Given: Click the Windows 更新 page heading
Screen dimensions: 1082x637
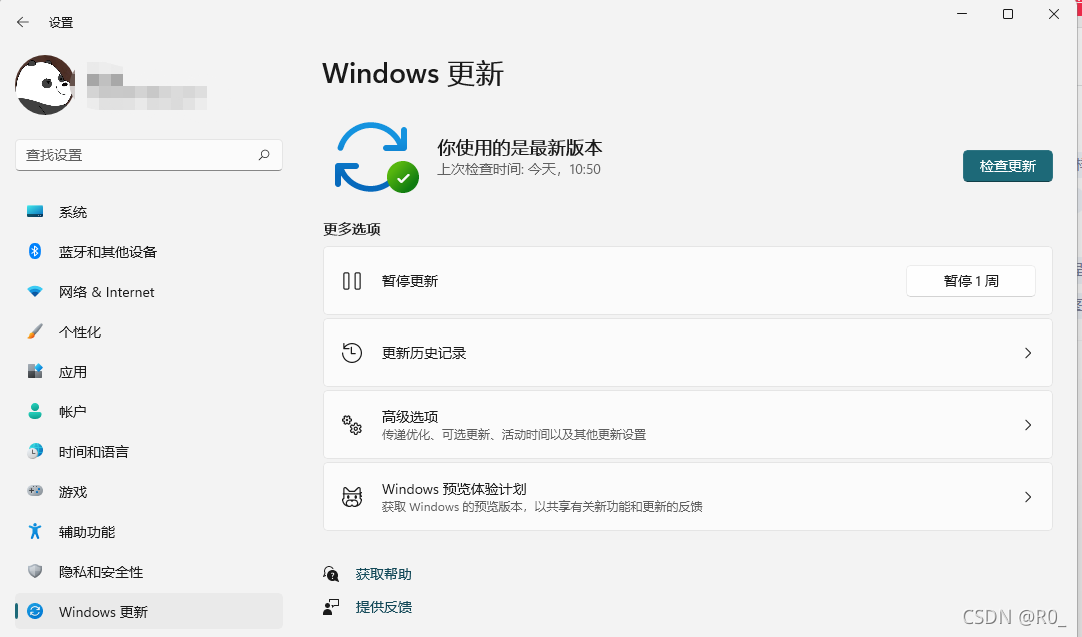Looking at the screenshot, I should [413, 73].
